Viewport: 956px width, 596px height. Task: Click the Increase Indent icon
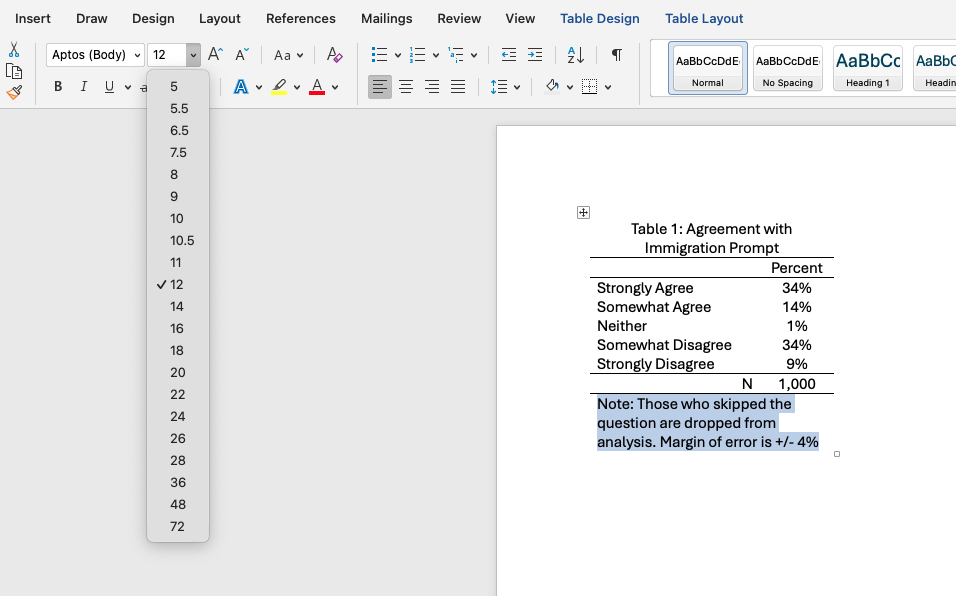(535, 55)
